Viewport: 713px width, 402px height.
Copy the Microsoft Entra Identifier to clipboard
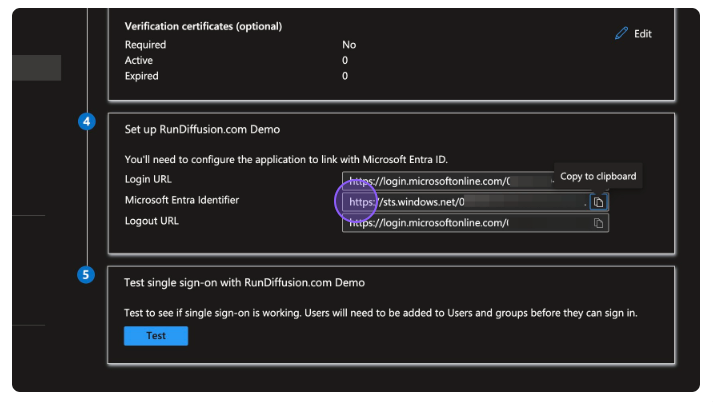click(x=598, y=202)
